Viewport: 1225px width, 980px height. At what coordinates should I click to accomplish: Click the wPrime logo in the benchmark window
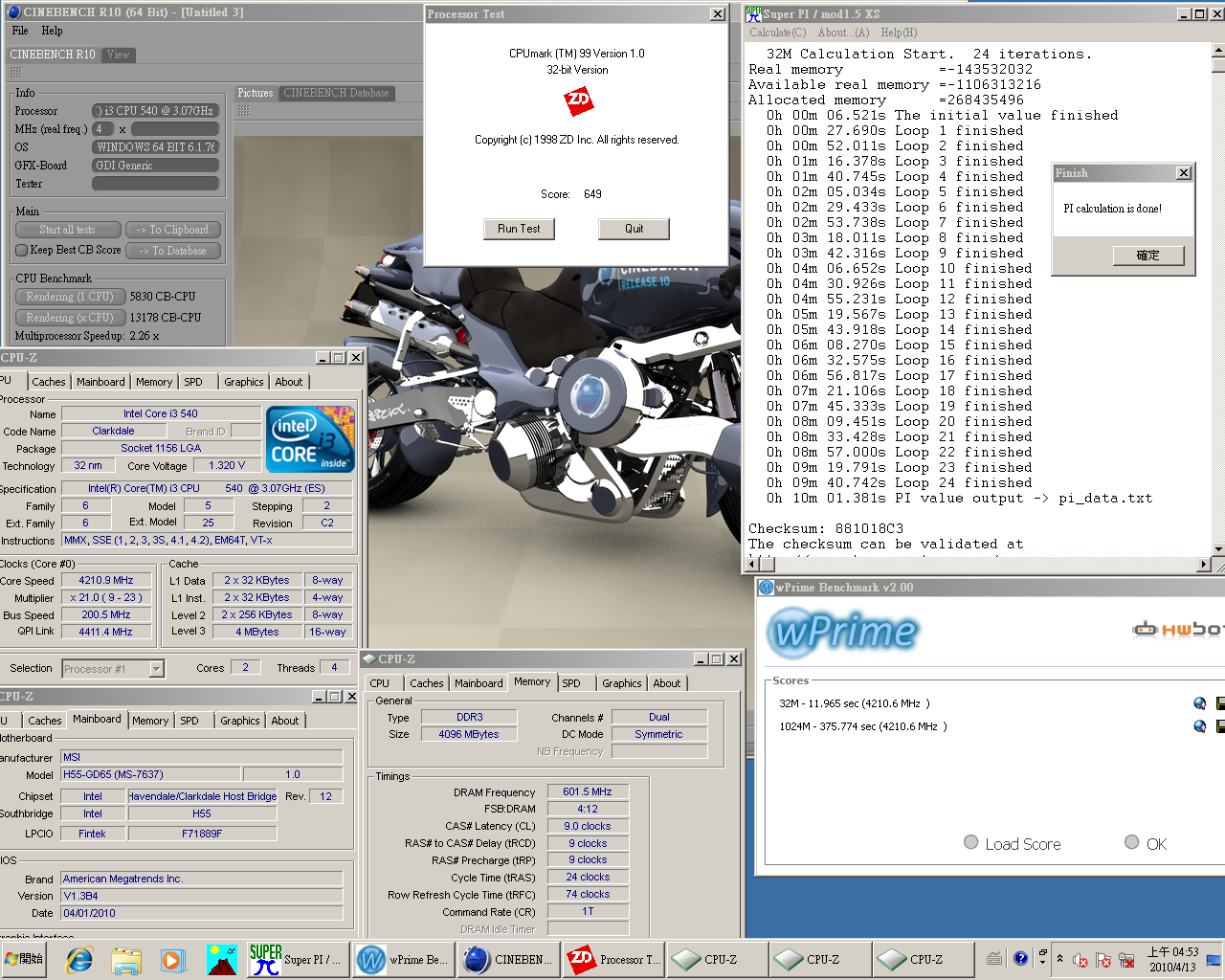tap(843, 631)
